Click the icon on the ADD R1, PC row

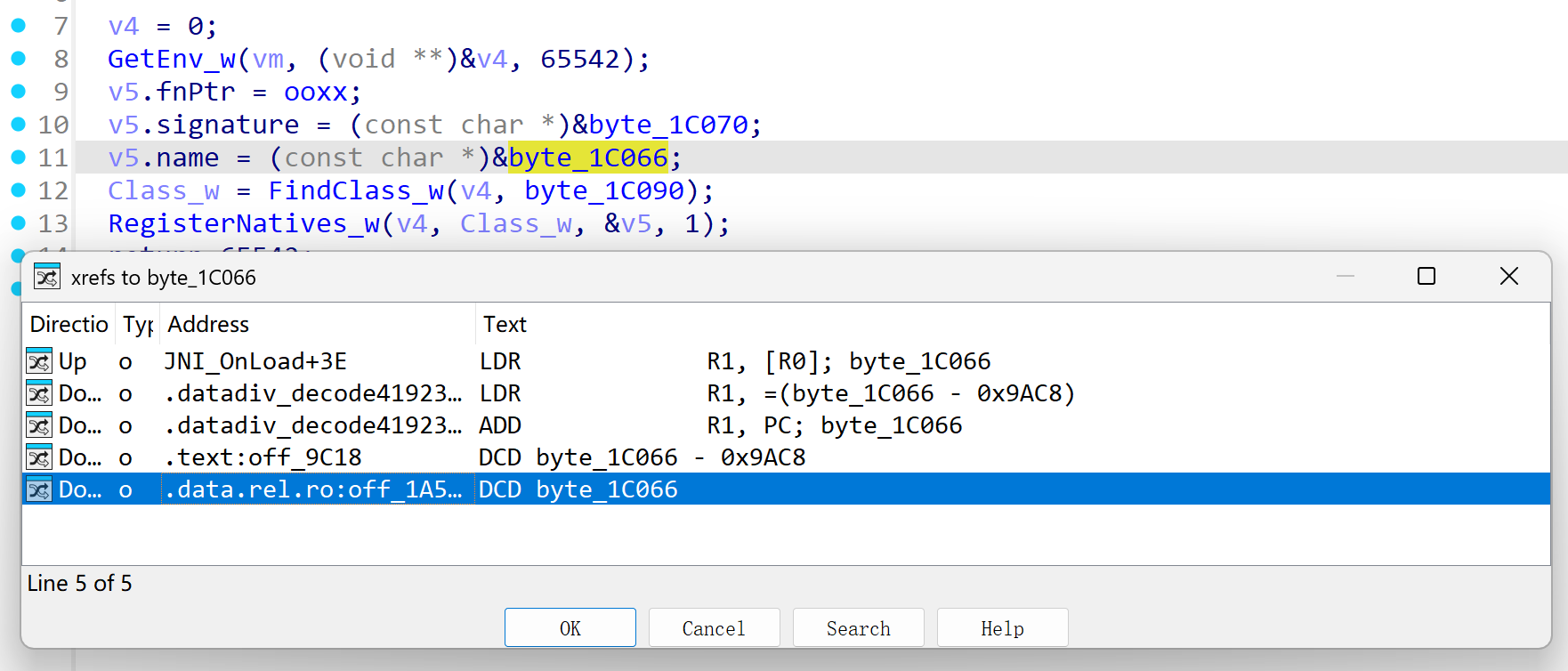(x=39, y=425)
